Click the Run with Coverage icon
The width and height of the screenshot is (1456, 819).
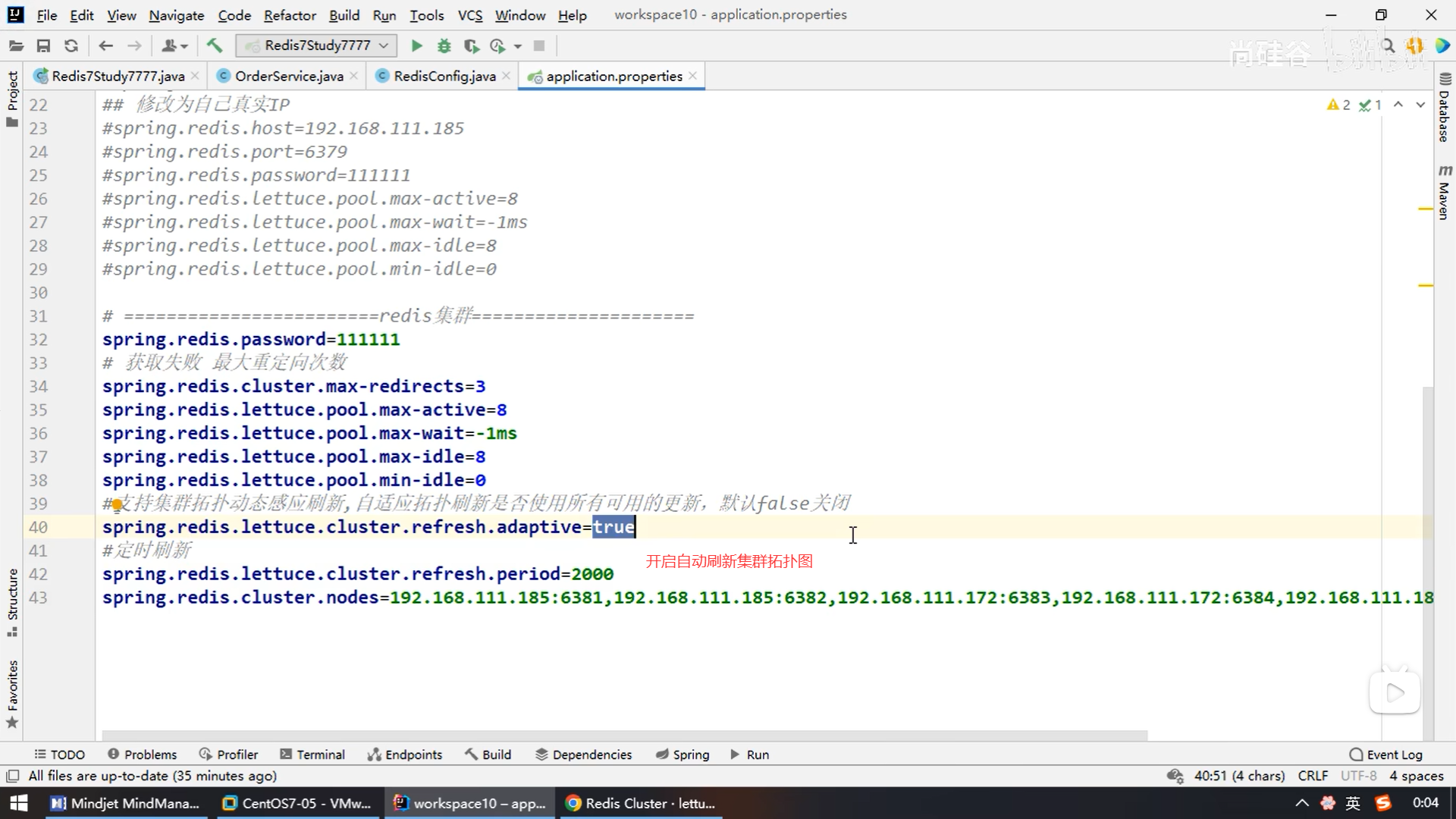click(x=471, y=46)
